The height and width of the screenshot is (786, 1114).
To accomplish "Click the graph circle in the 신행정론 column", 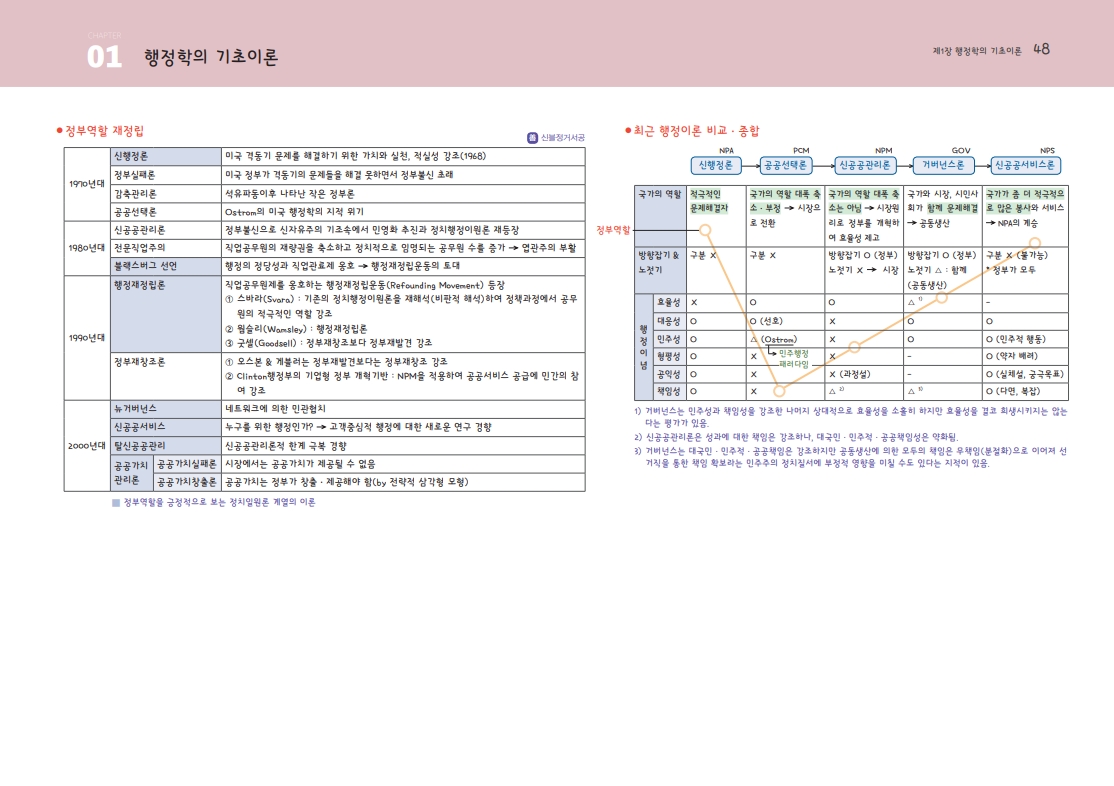I will pos(705,229).
